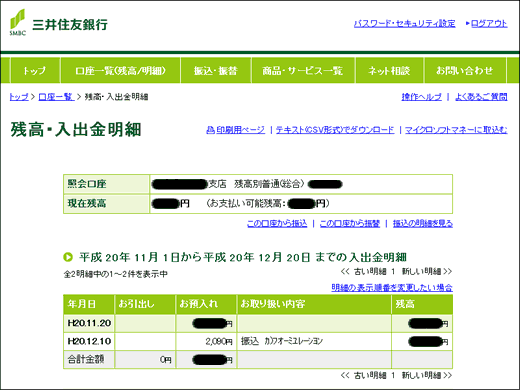Screen dimensions: 520x390
Task: Click the お取り扱い内容 column header
Action: [314, 304]
